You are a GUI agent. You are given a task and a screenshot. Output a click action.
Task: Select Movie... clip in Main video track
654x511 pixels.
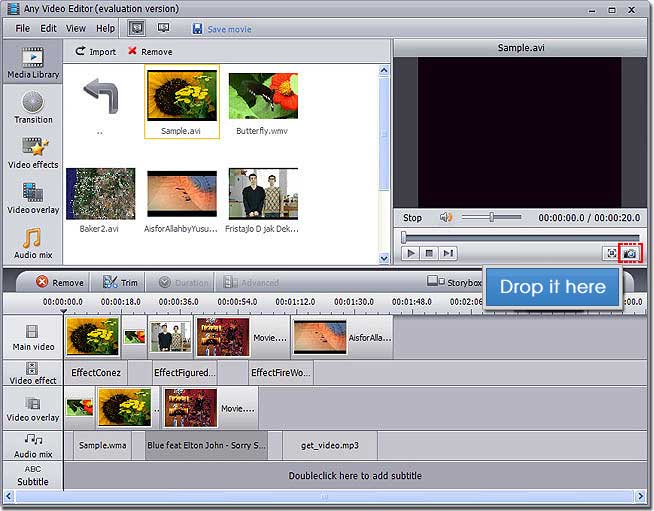point(242,337)
